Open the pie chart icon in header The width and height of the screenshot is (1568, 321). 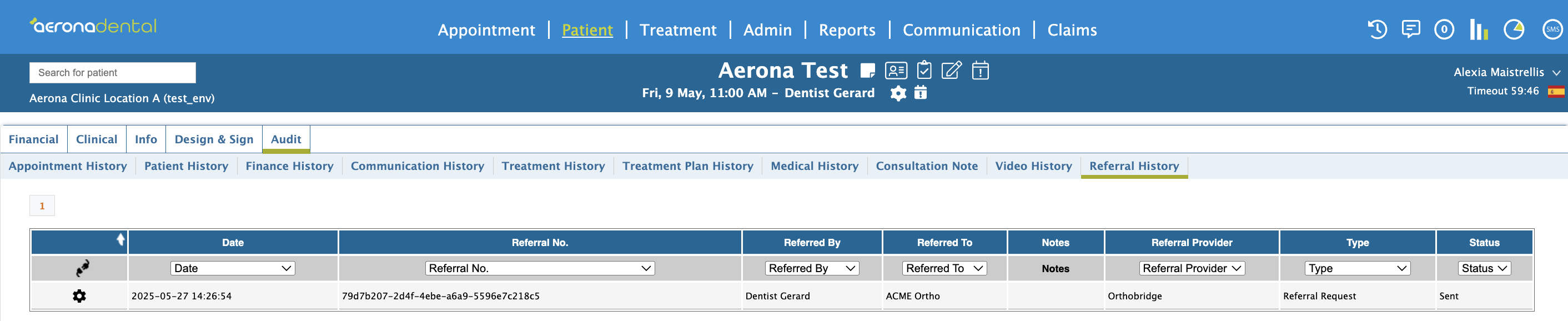[x=1514, y=29]
